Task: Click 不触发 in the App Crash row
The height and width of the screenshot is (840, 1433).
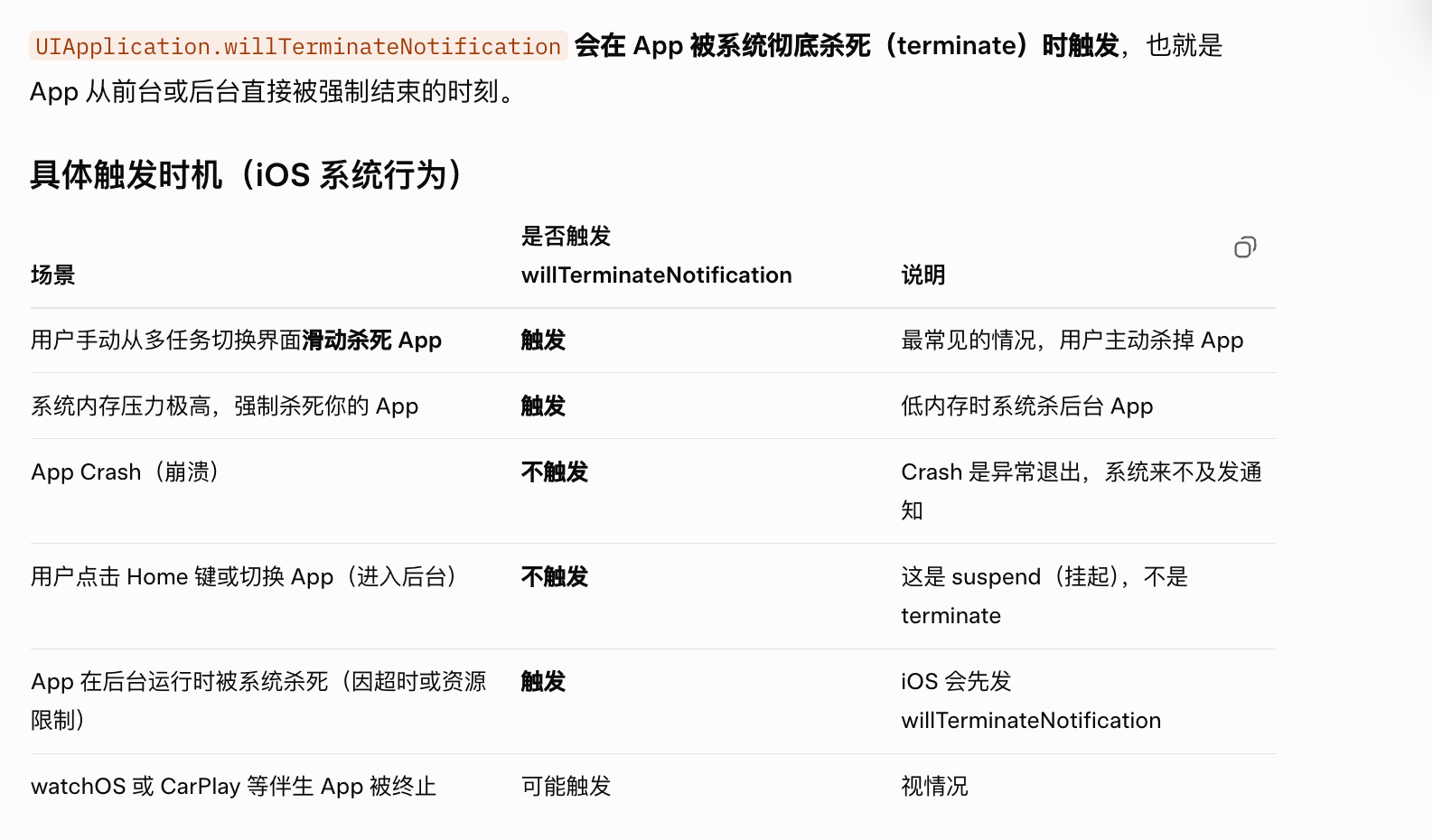Action: pyautogui.click(x=555, y=472)
